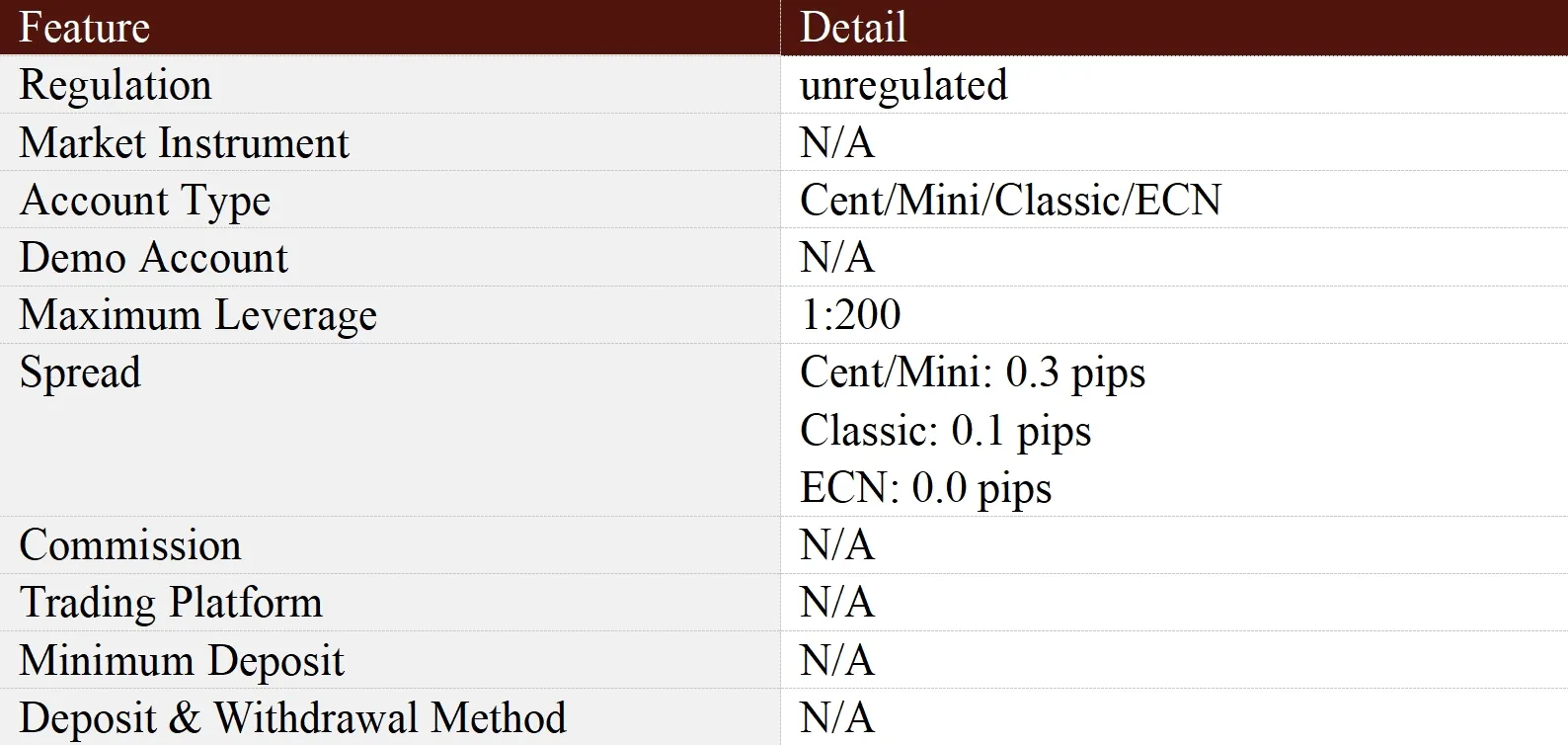Click N/A next to Market Instrument
This screenshot has height=745, width=1568.
[x=837, y=142]
